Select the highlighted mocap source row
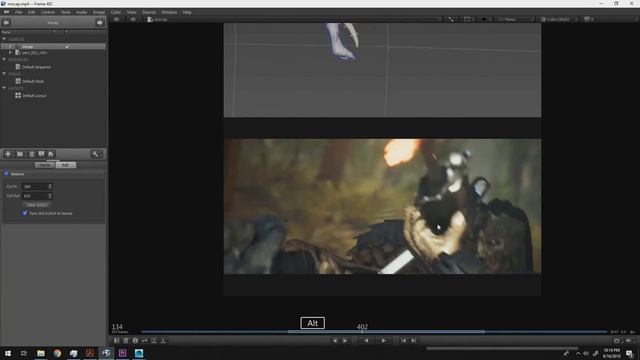Image resolution: width=640 pixels, height=360 pixels. 53,47
